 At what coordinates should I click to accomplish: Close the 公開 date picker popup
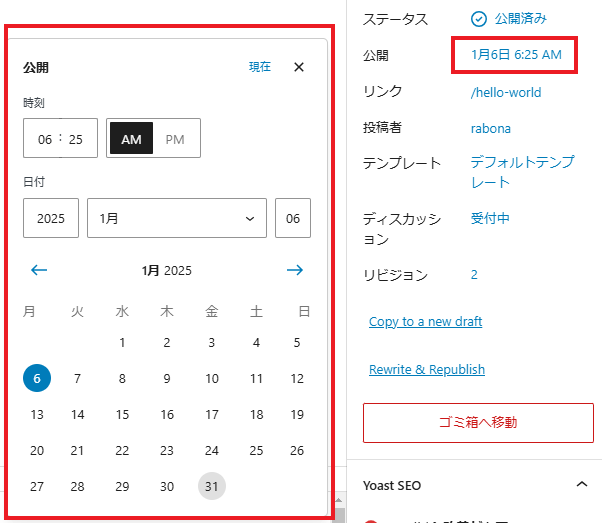point(298,67)
